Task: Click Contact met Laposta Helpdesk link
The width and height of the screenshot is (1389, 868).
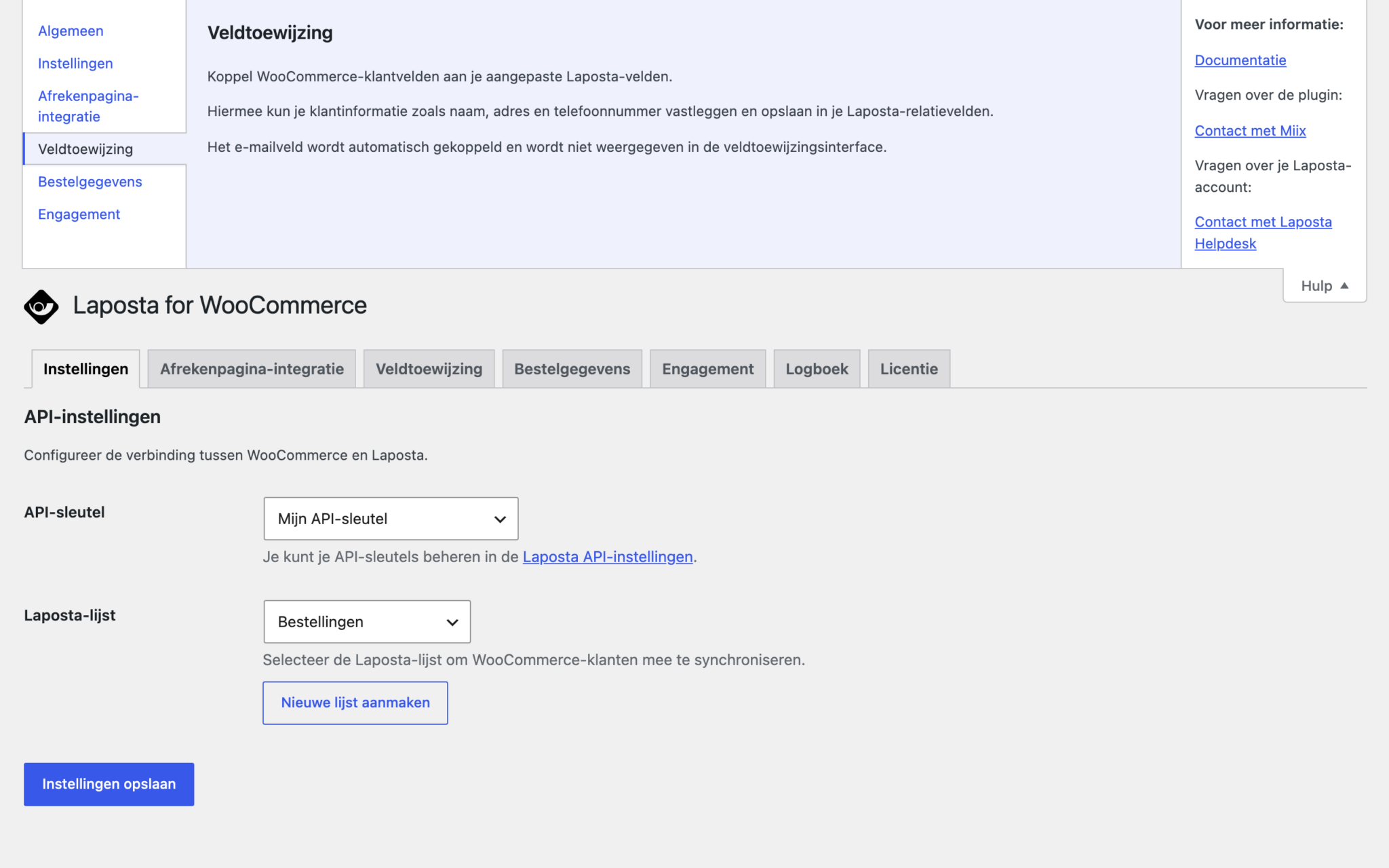Action: pyautogui.click(x=1263, y=233)
